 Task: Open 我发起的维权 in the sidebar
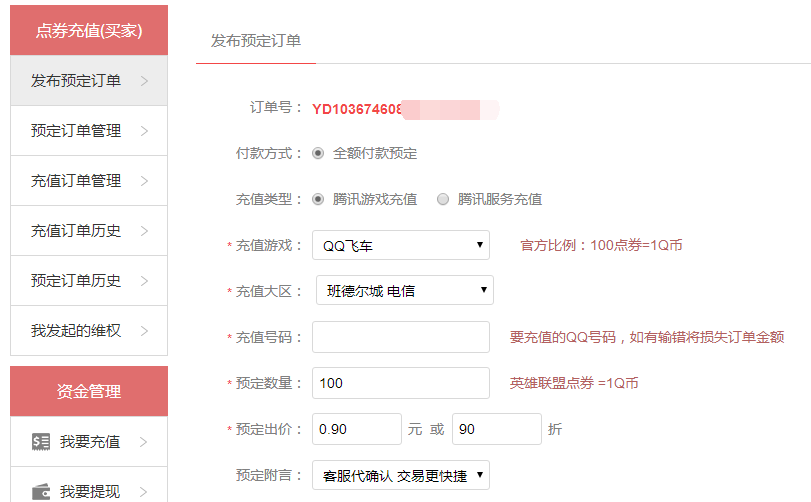point(89,331)
